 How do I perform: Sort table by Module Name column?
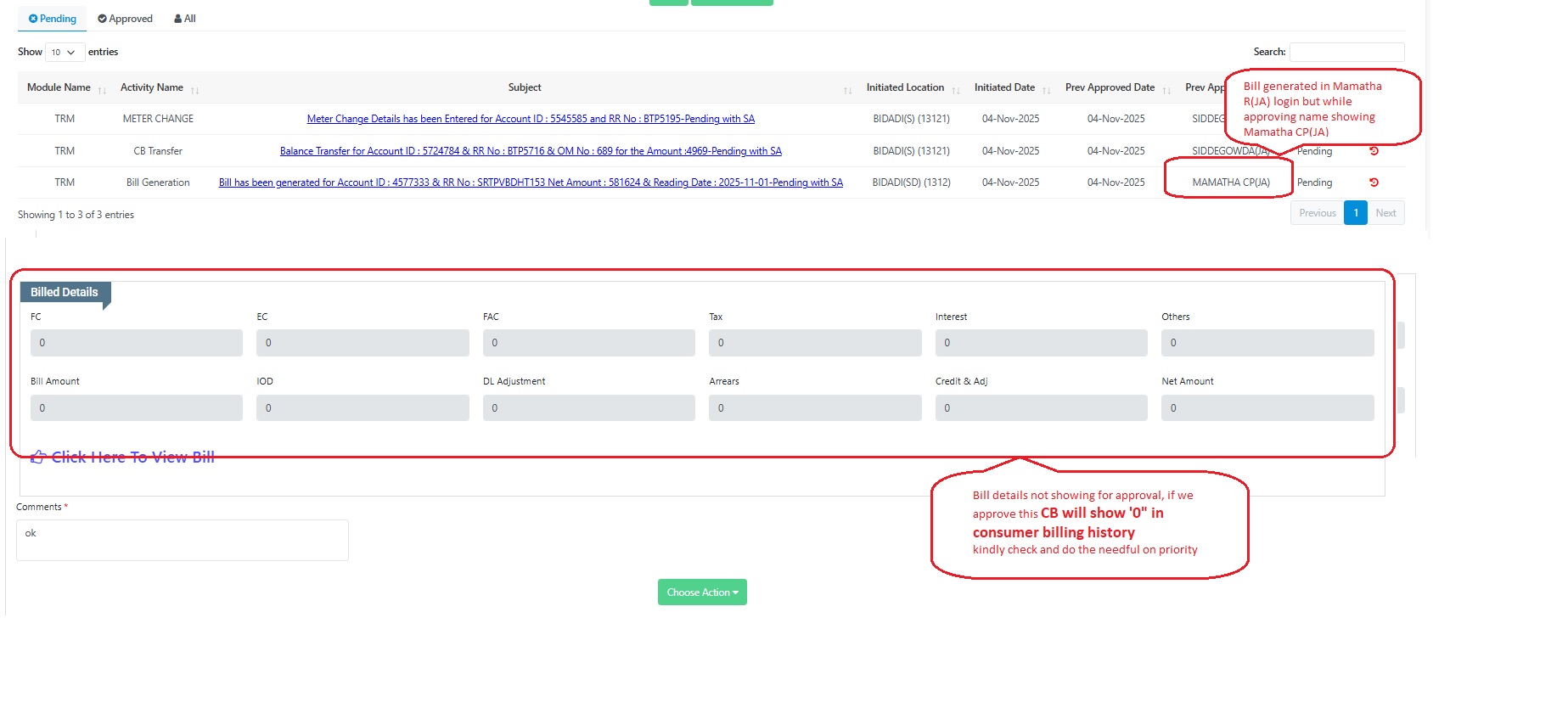point(65,87)
